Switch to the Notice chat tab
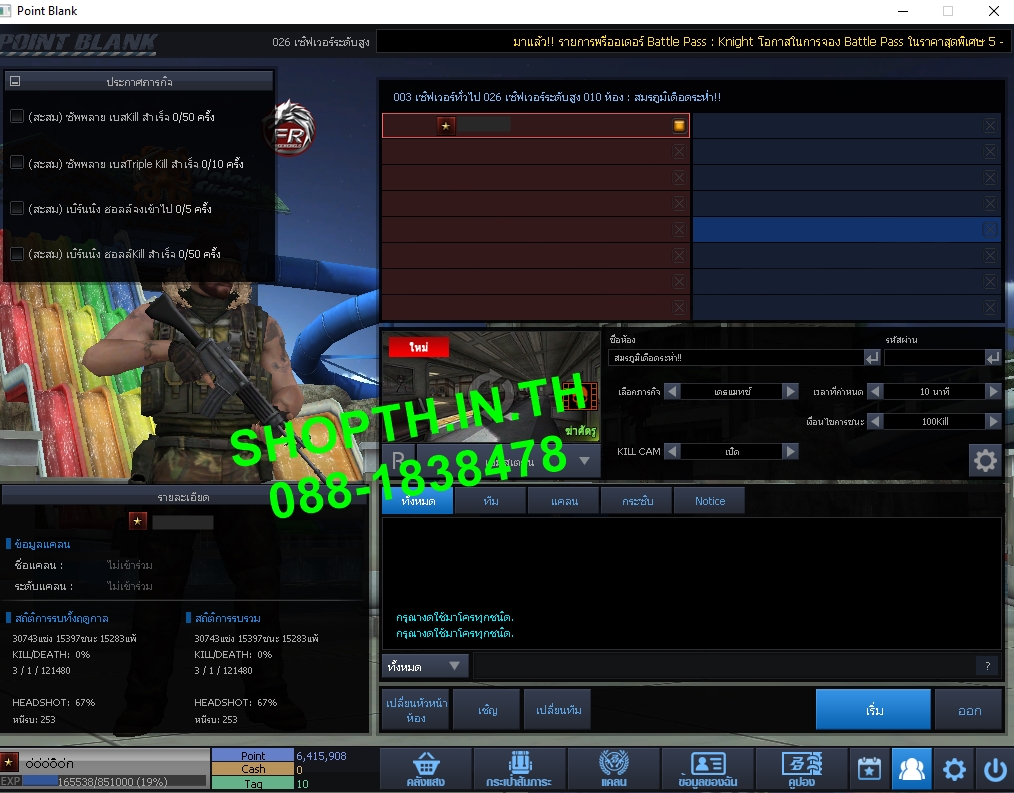 click(x=709, y=501)
